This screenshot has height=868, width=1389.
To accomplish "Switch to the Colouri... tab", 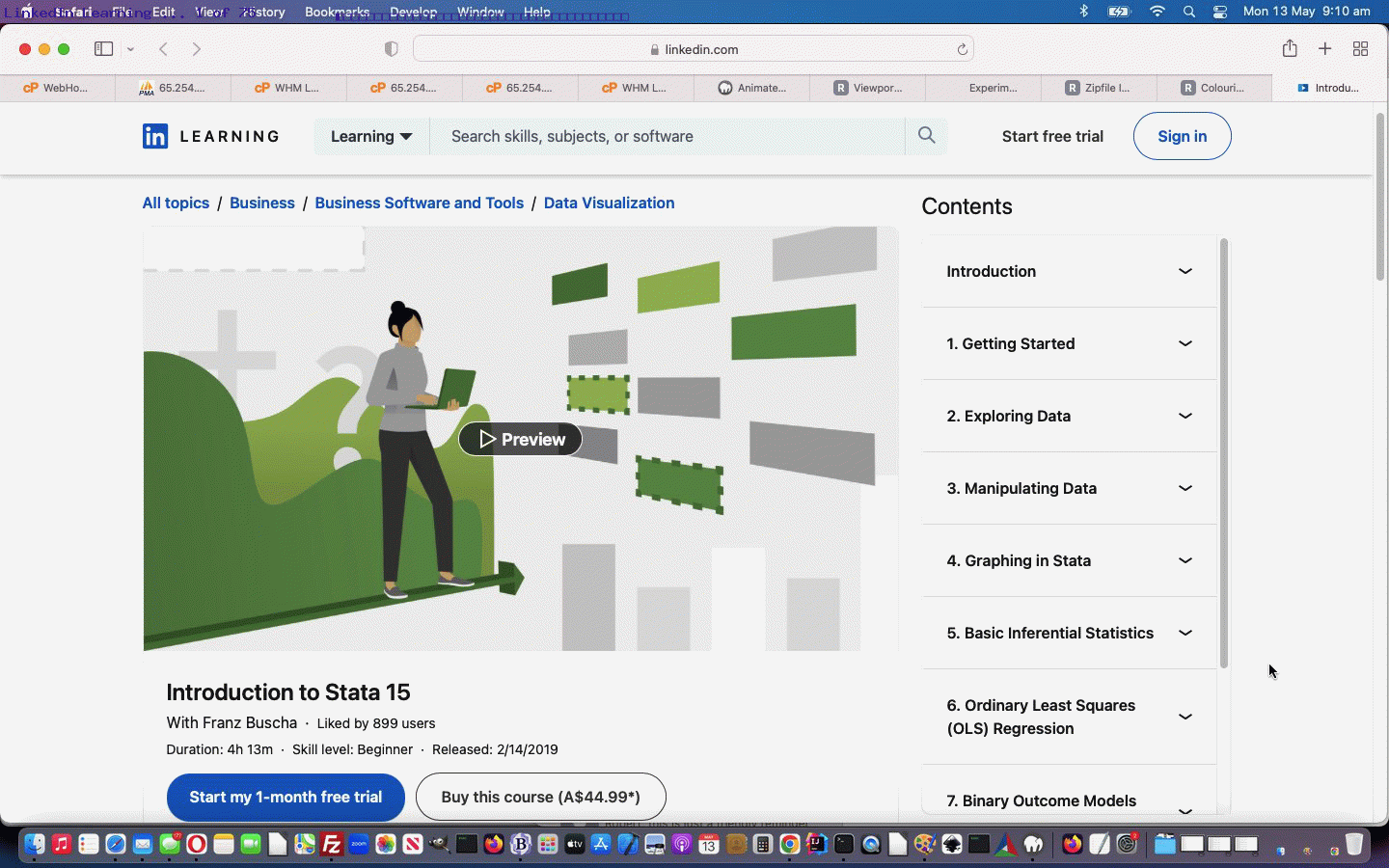I will point(1213,88).
